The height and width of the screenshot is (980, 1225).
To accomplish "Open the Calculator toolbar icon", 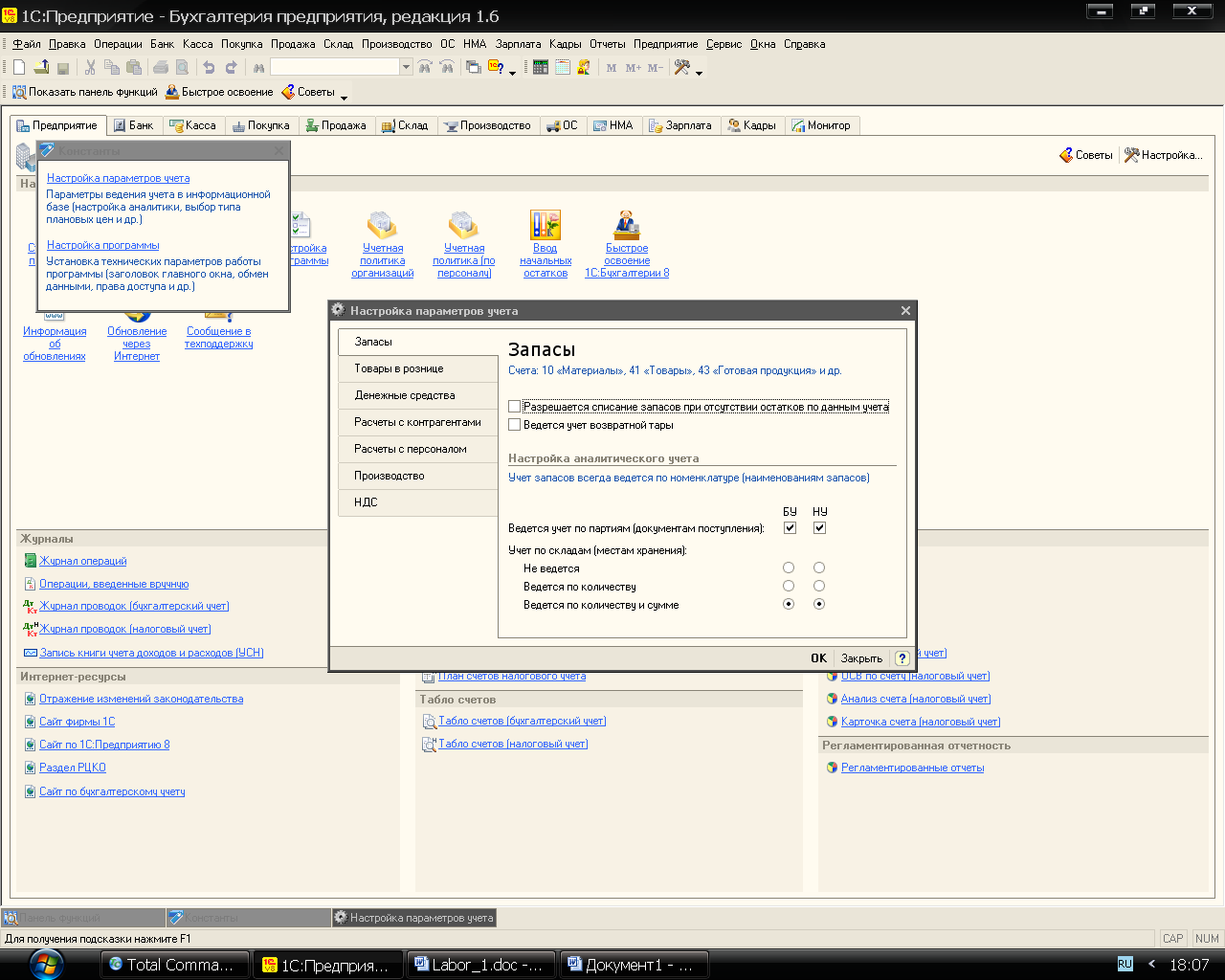I will 541,67.
